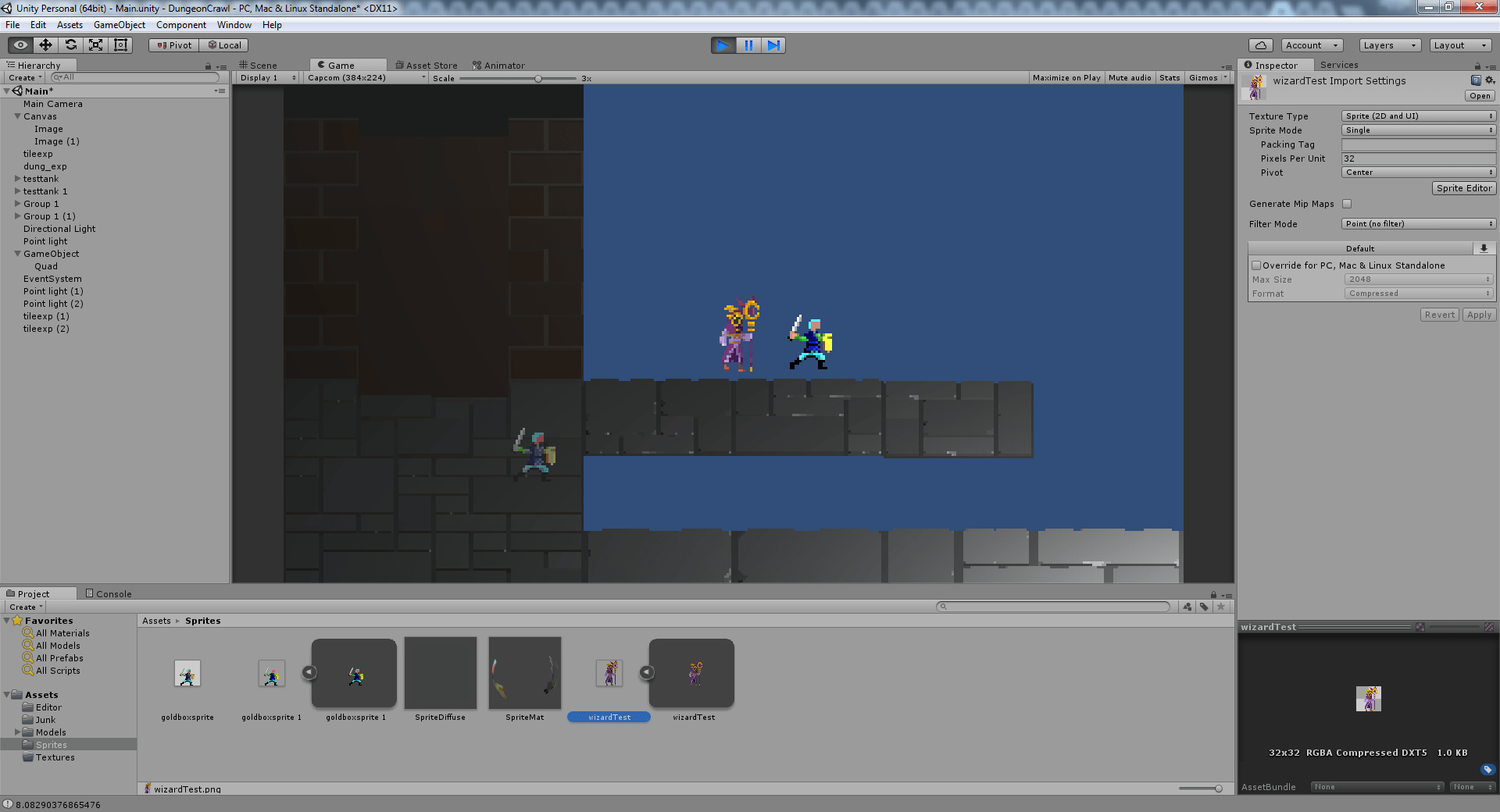Enable Override for PC, Mac & Linux Standalone
This screenshot has width=1500, height=812.
(x=1257, y=265)
